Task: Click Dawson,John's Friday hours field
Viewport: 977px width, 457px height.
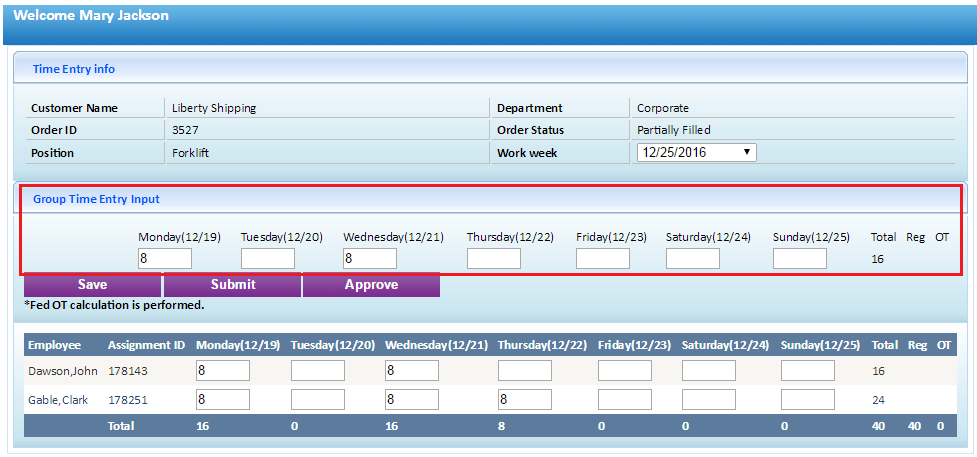Action: coord(625,370)
